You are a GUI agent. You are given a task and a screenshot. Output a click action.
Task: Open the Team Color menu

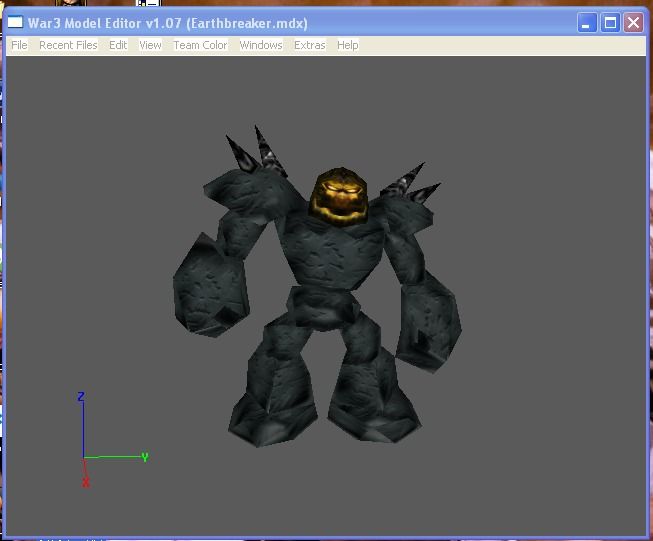pos(200,45)
